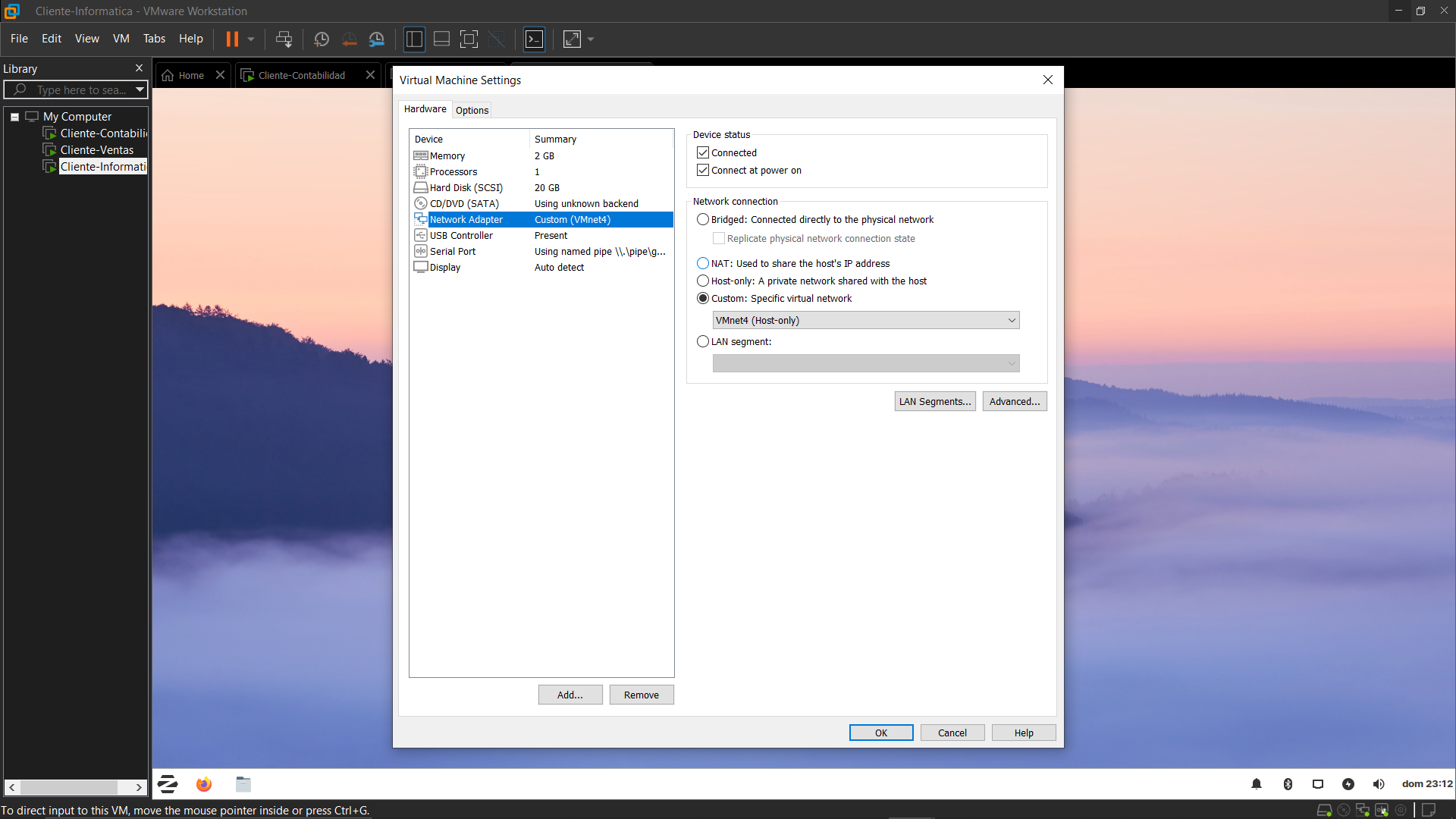
Task: Open the power options dropdown arrow
Action: pos(251,39)
